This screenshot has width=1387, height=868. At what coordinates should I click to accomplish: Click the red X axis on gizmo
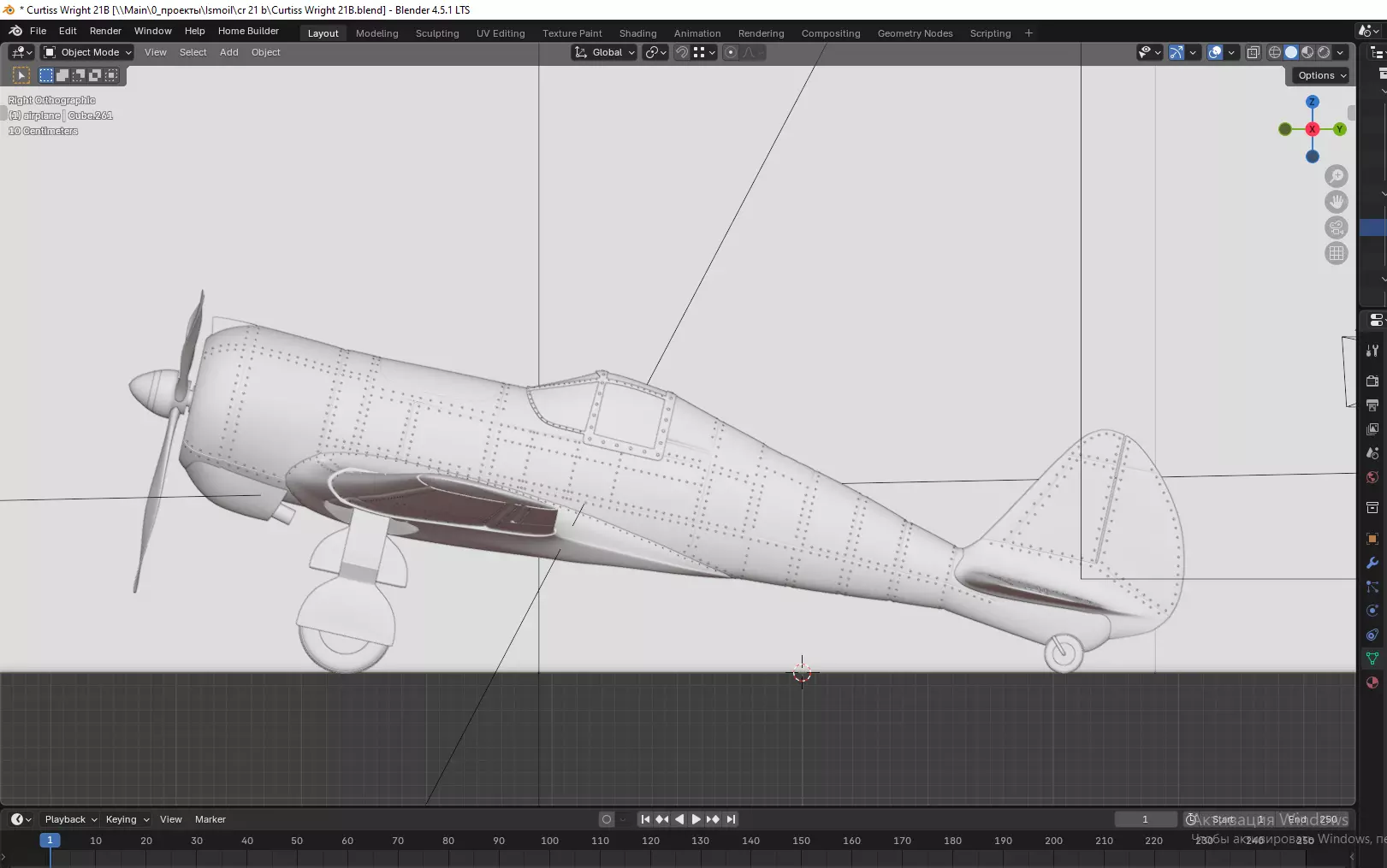[1313, 129]
